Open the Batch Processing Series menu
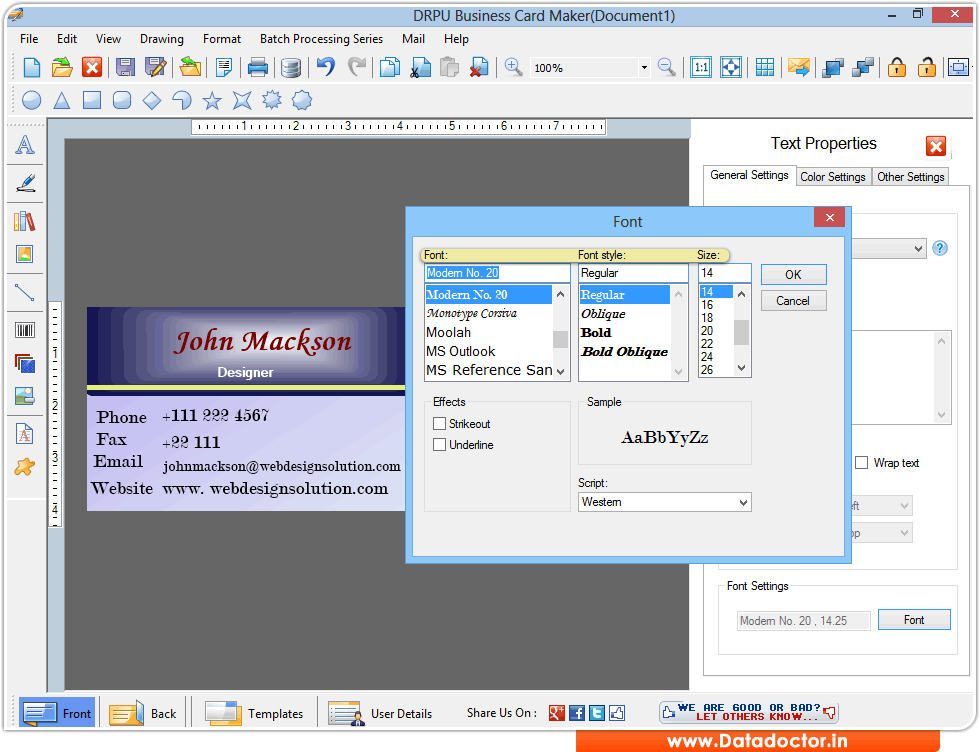Image resolution: width=980 pixels, height=752 pixels. coord(321,39)
